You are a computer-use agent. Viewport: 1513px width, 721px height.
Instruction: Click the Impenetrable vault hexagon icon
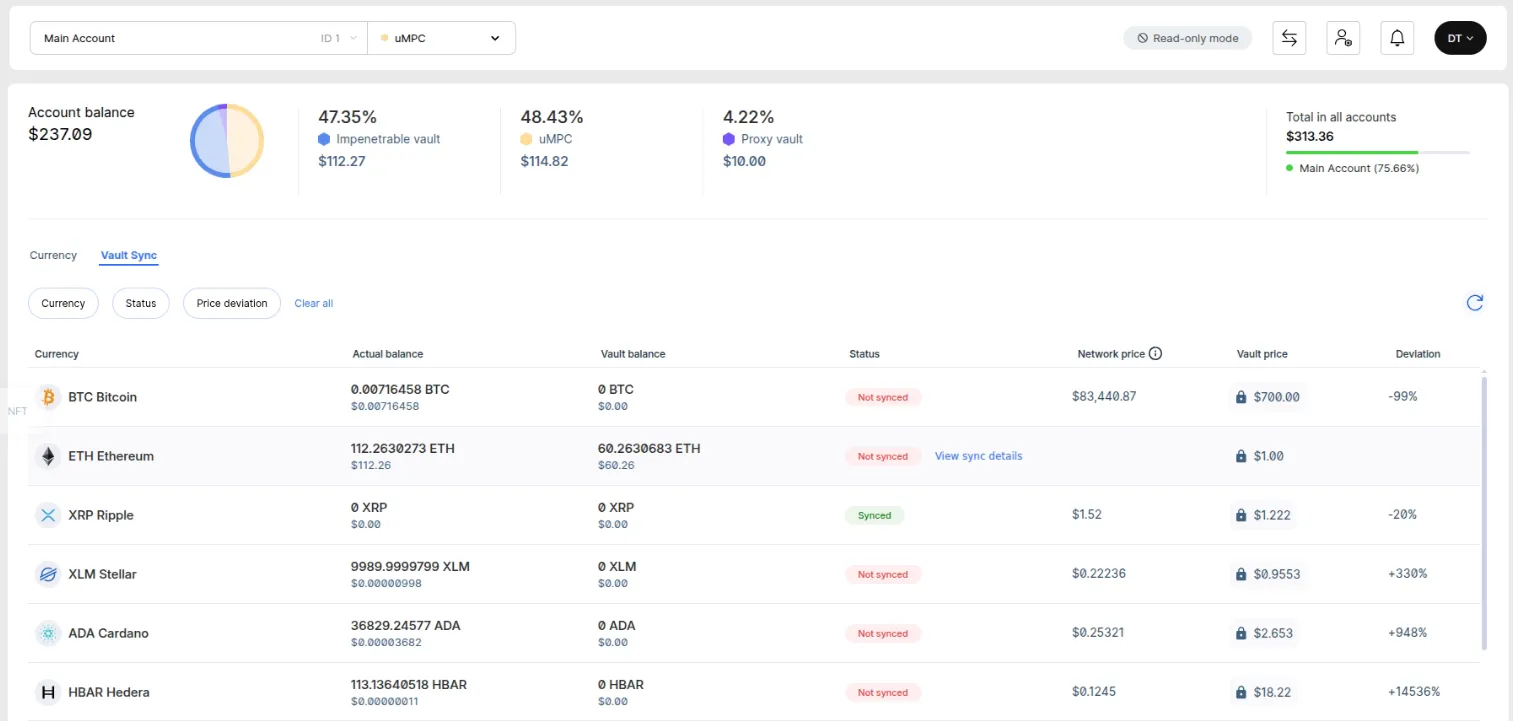click(324, 139)
